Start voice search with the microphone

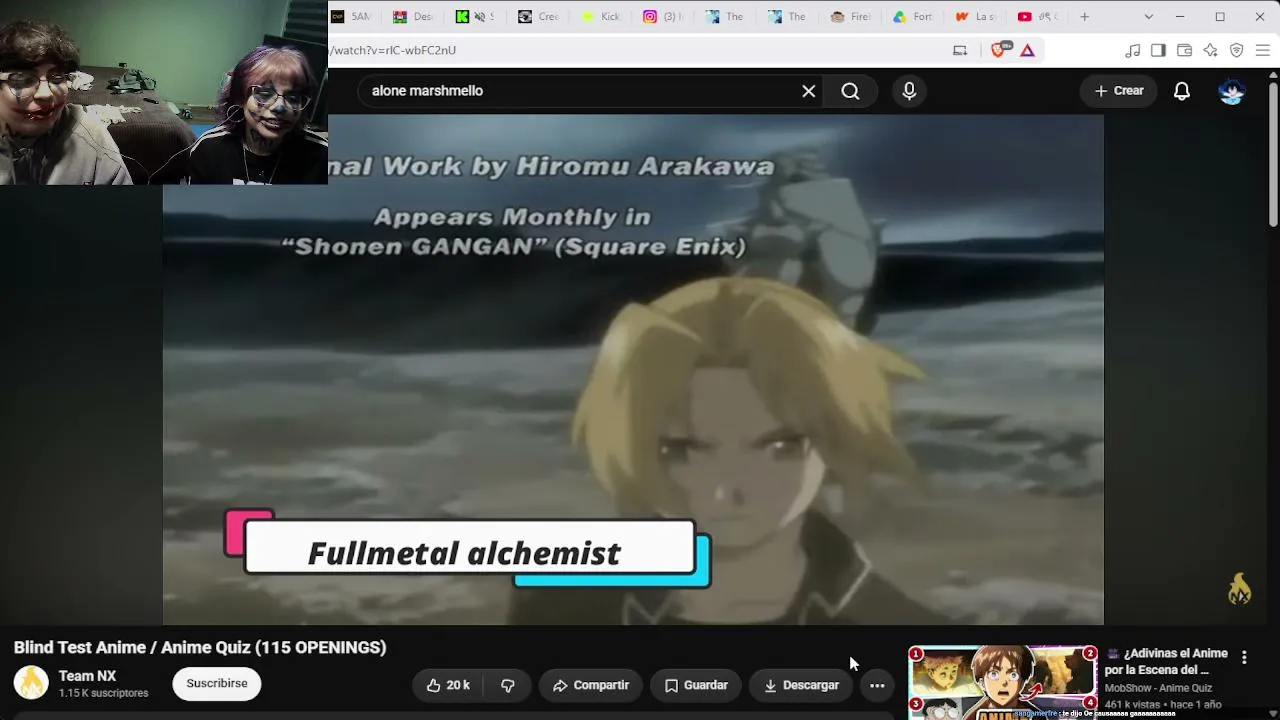909,91
